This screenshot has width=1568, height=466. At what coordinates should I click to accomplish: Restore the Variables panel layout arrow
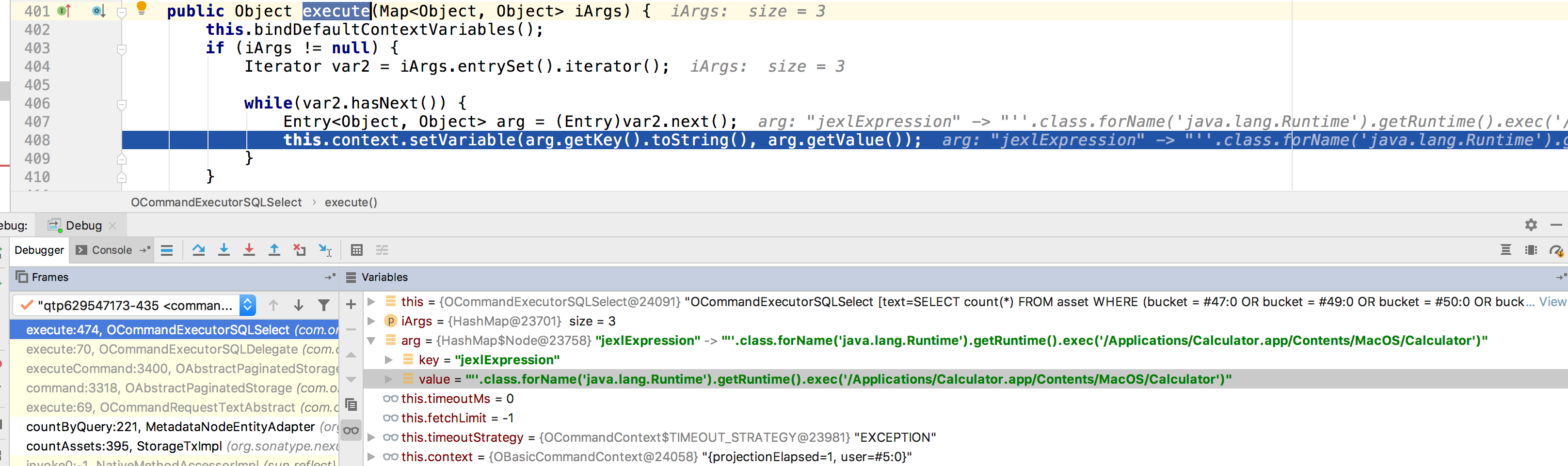coord(1561,277)
